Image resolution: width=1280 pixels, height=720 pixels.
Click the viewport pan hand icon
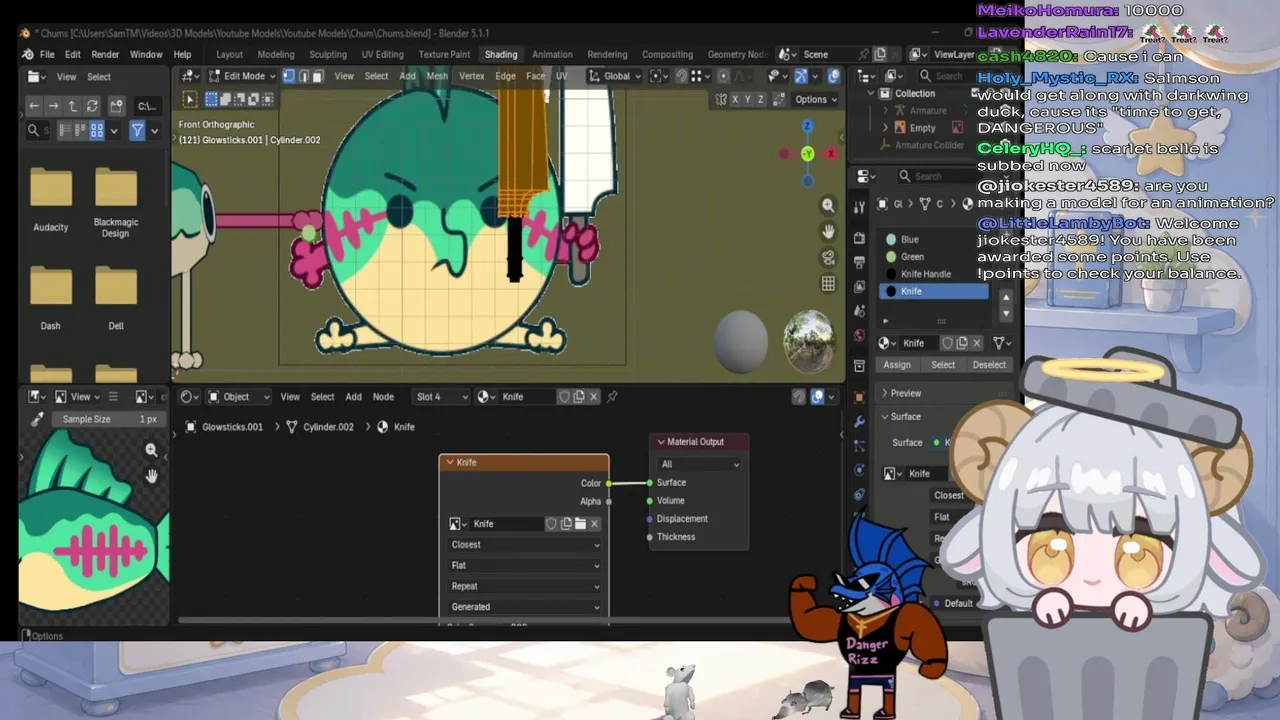tap(828, 231)
